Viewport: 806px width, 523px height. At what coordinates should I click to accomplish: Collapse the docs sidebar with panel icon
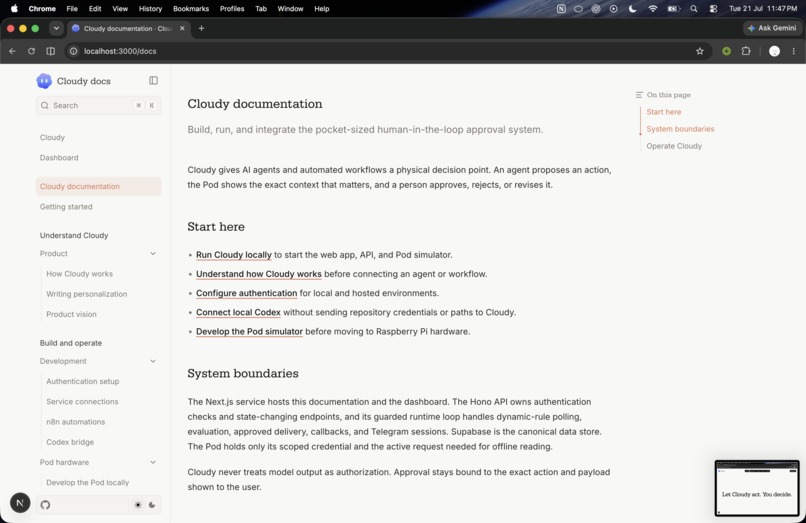153,80
